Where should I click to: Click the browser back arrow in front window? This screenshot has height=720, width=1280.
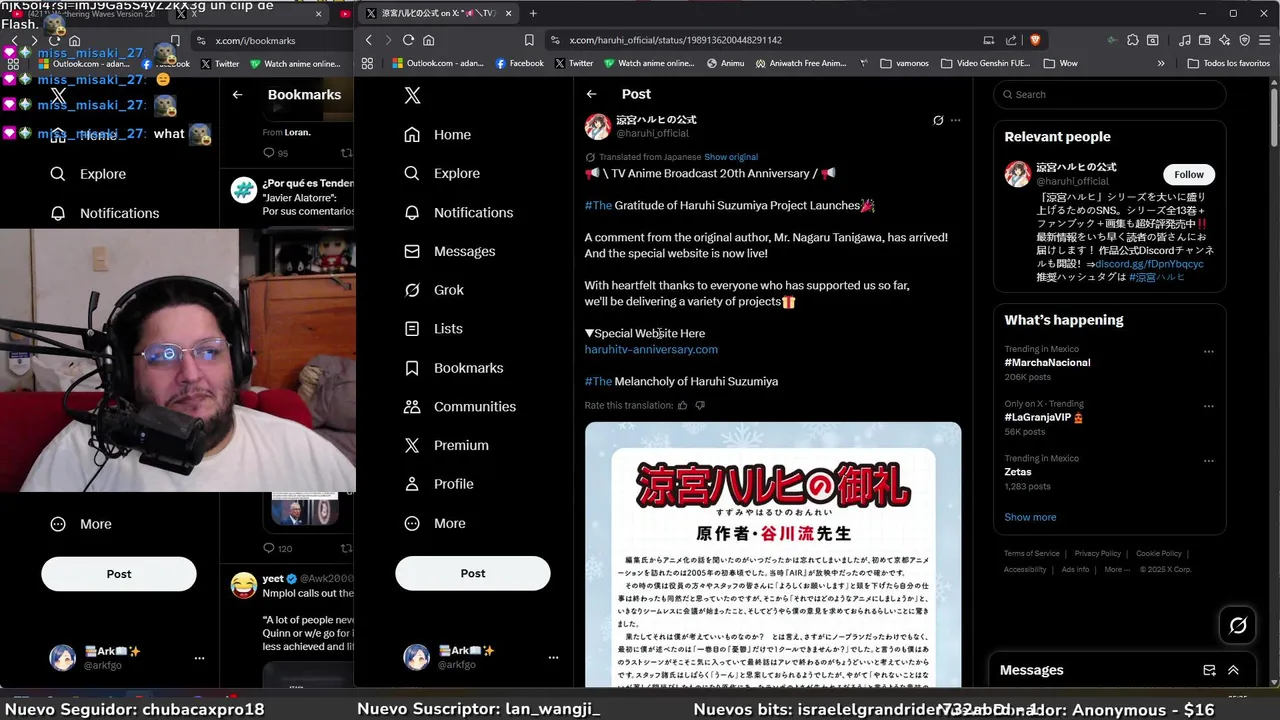click(369, 40)
